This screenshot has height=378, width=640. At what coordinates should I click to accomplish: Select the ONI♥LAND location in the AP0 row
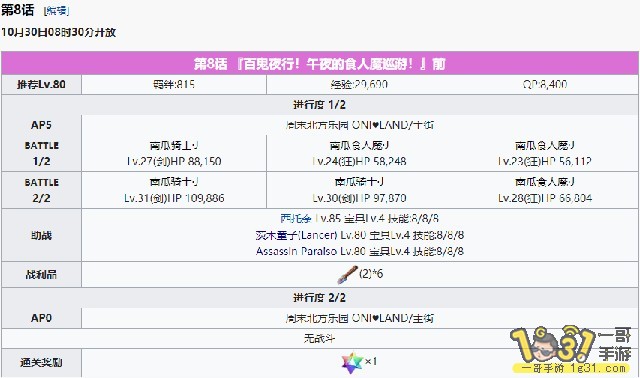(360, 318)
